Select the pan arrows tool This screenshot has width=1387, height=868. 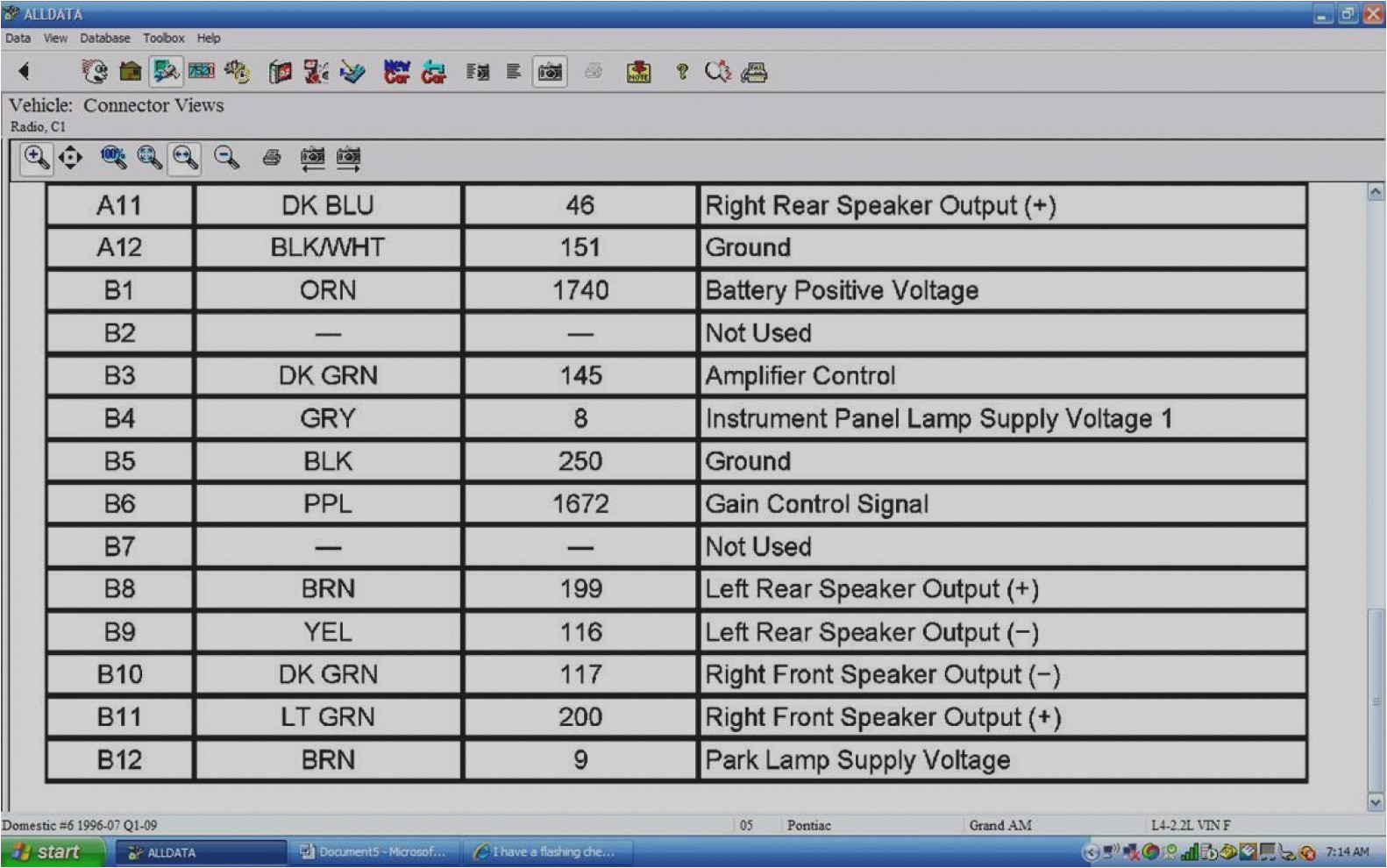70,158
